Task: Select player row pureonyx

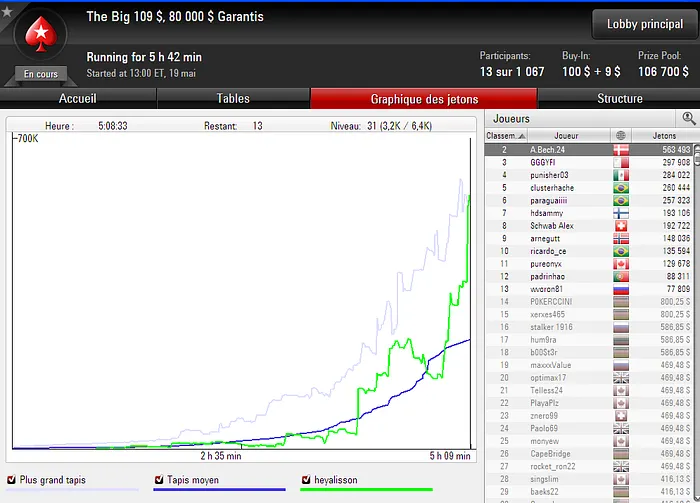Action: point(589,264)
